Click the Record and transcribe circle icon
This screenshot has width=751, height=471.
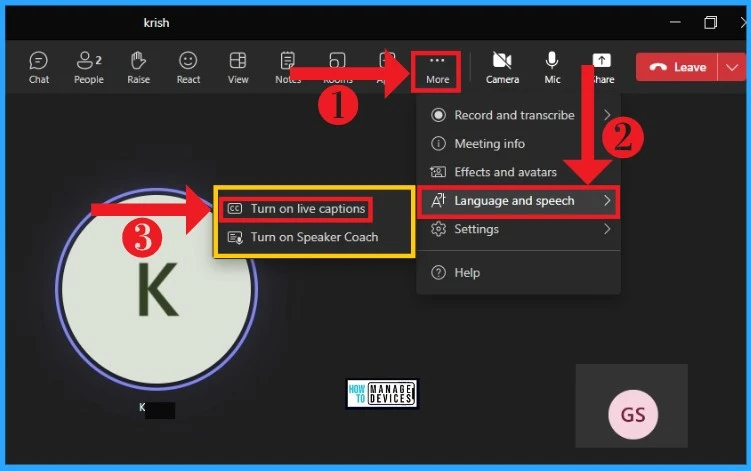click(x=438, y=115)
